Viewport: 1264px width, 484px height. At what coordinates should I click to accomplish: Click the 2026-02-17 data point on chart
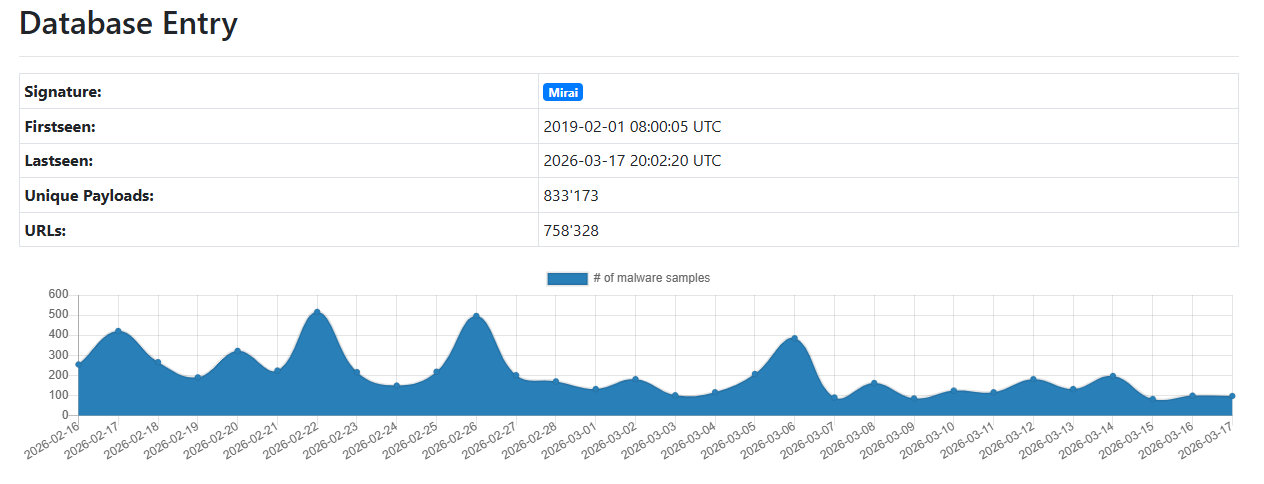[x=118, y=332]
